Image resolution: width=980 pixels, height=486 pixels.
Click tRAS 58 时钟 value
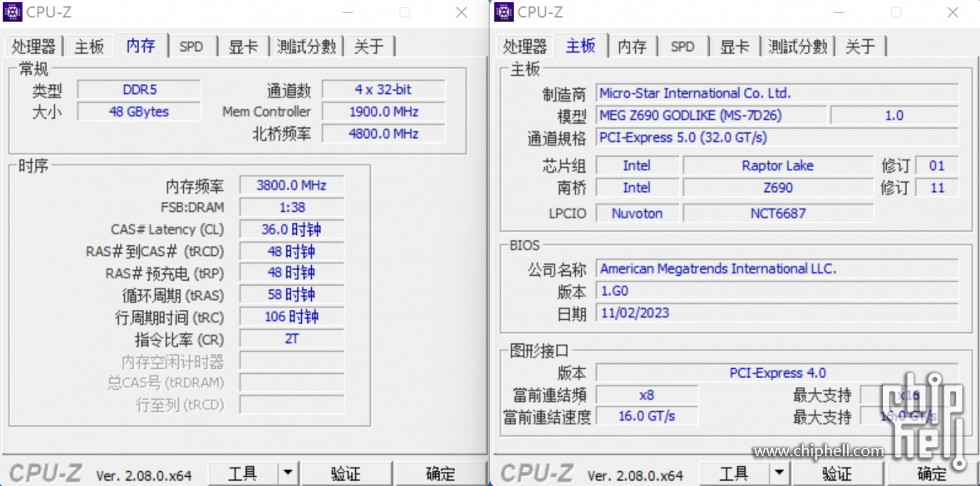[292, 294]
